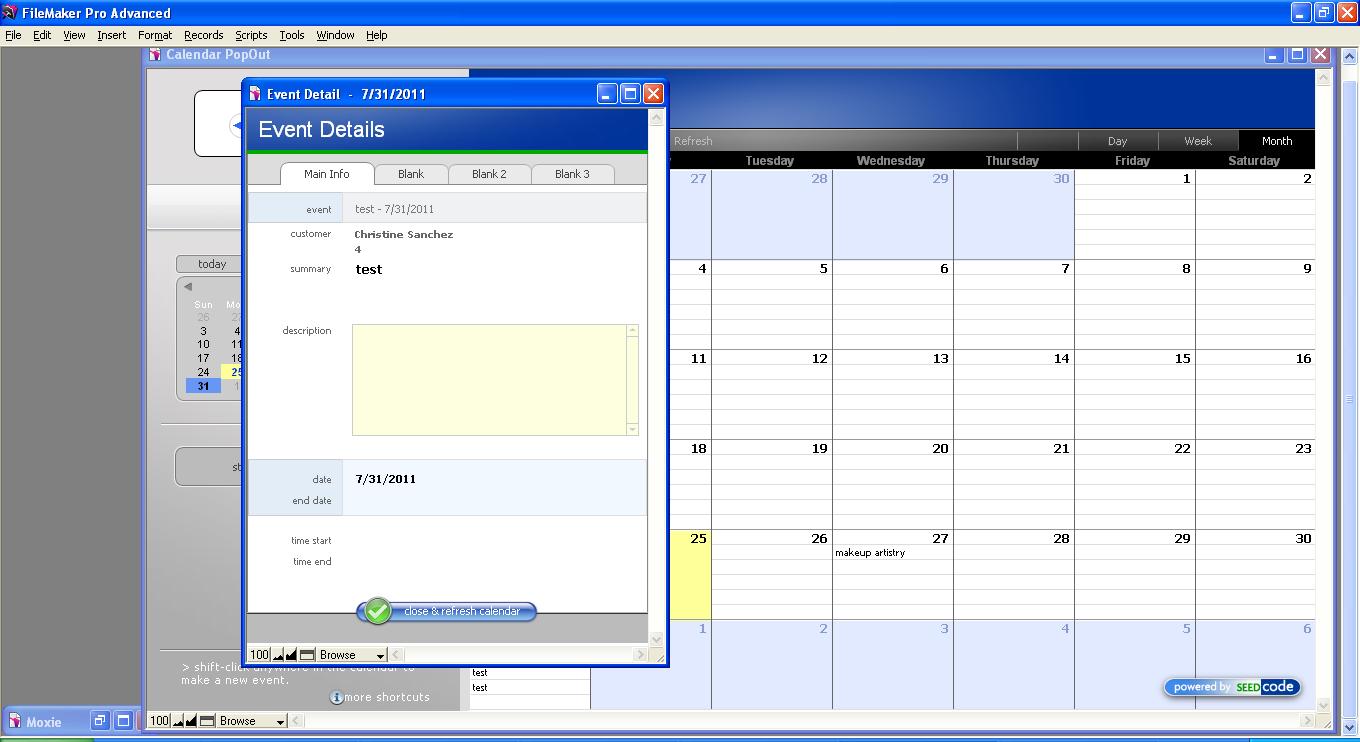
Task: Switch calendar to Month view
Action: (1277, 141)
